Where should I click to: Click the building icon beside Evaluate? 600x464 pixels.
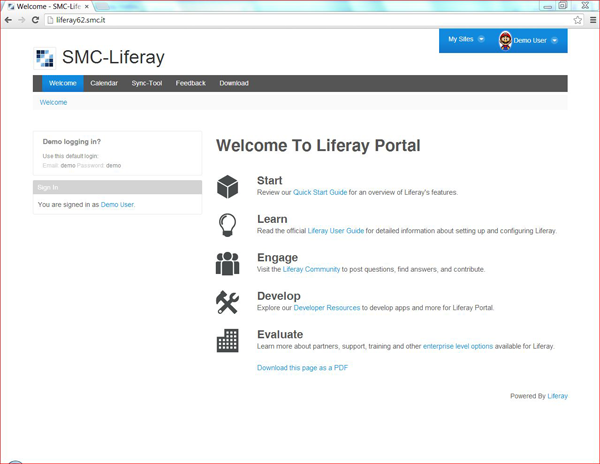[x=227, y=340]
